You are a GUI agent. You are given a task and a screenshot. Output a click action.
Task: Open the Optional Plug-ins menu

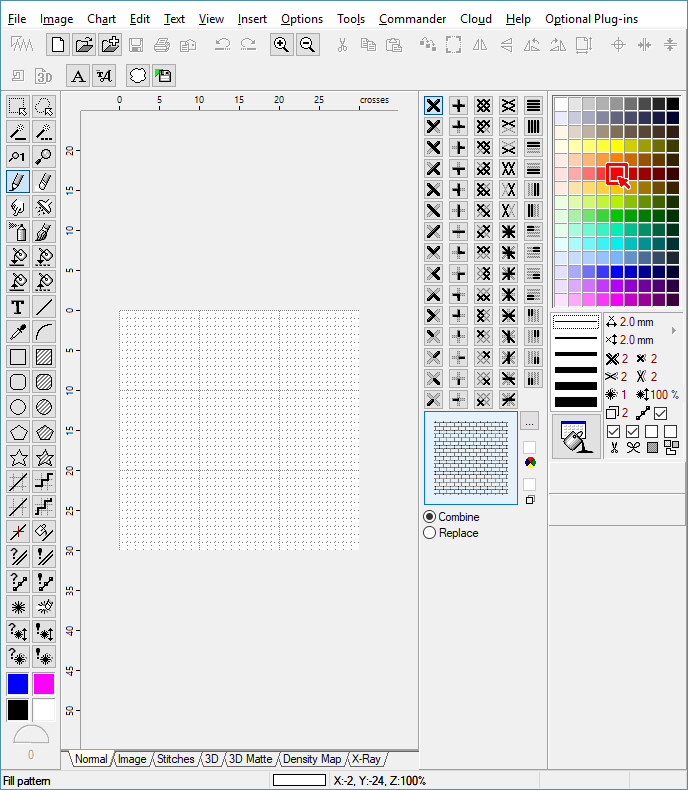tap(591, 19)
